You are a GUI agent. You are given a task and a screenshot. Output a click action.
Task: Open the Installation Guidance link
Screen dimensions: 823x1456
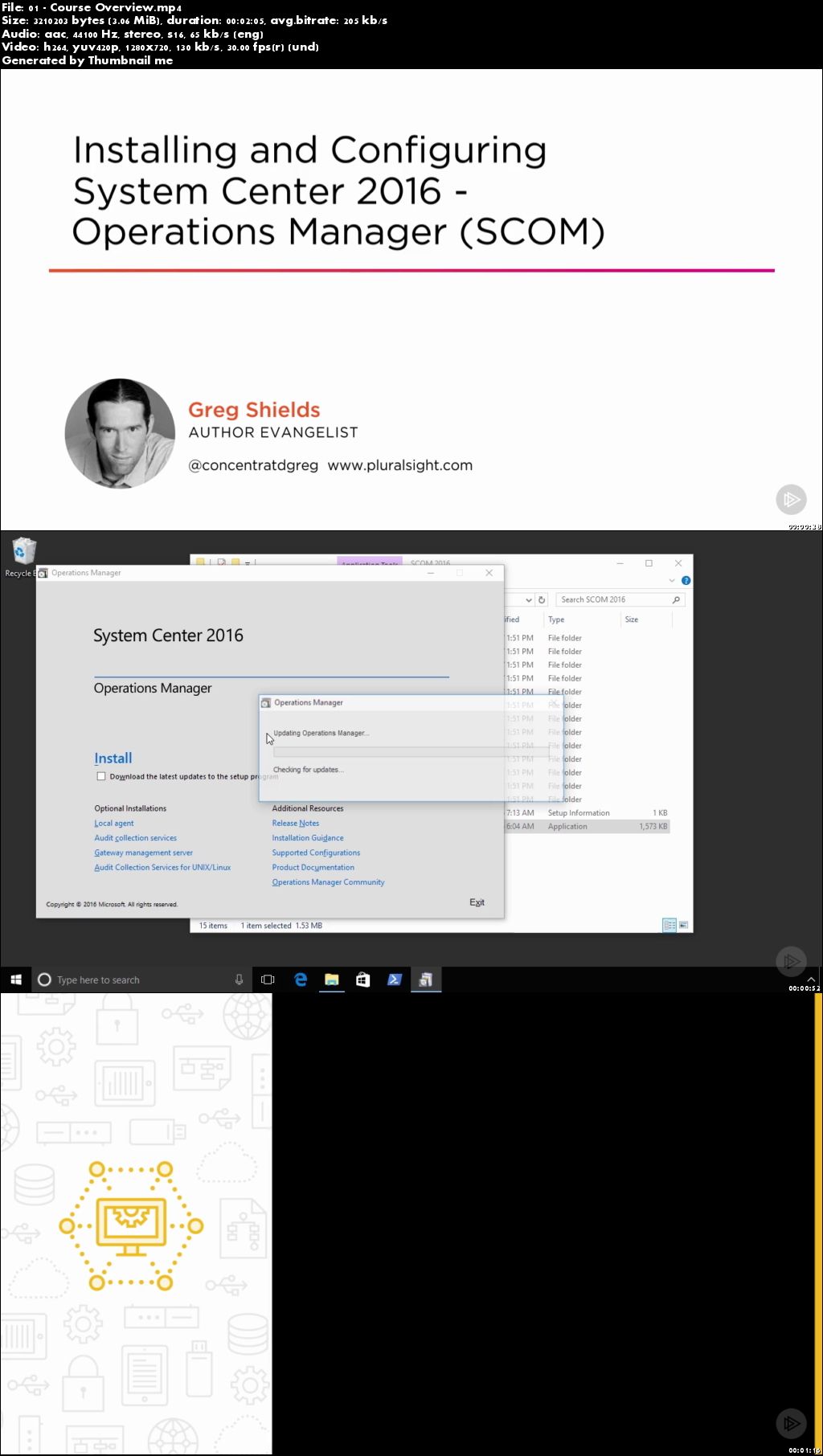pos(308,838)
